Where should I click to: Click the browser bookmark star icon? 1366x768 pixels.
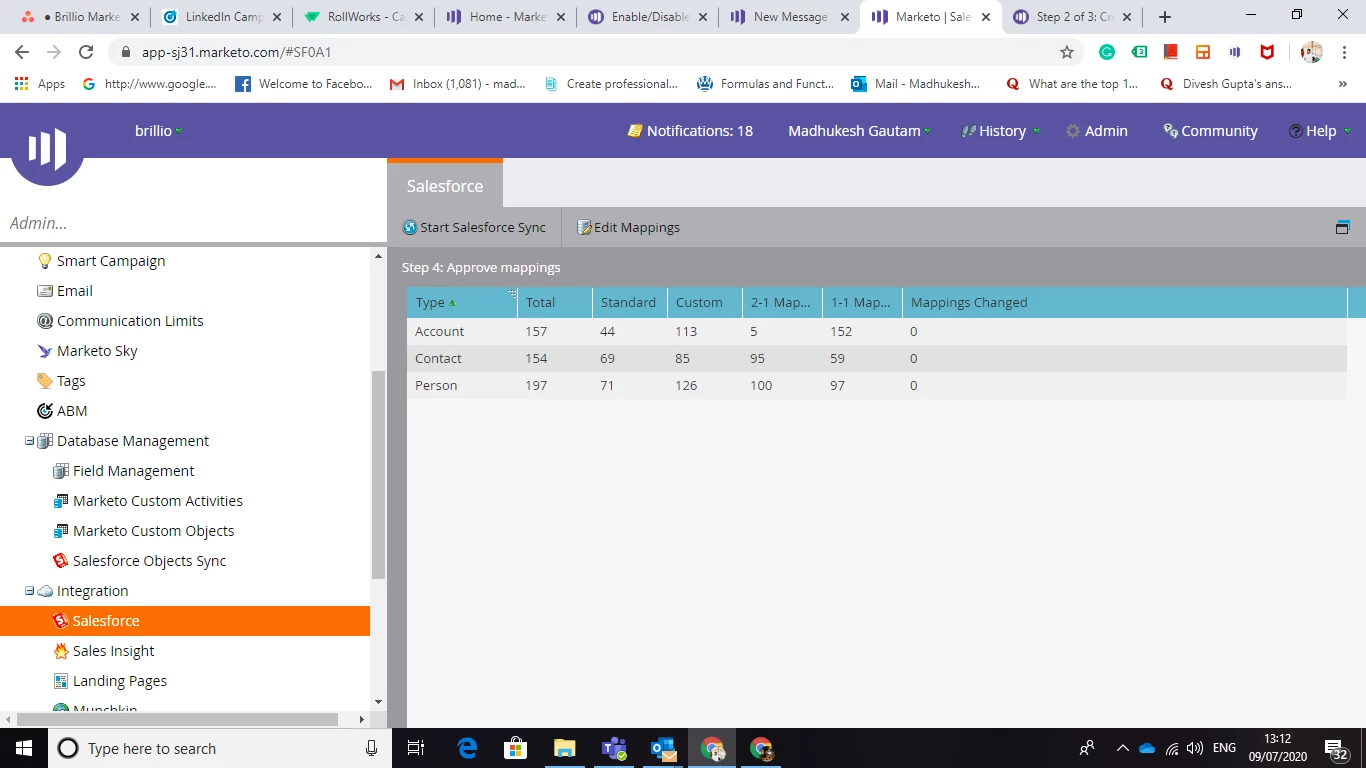[x=1067, y=52]
